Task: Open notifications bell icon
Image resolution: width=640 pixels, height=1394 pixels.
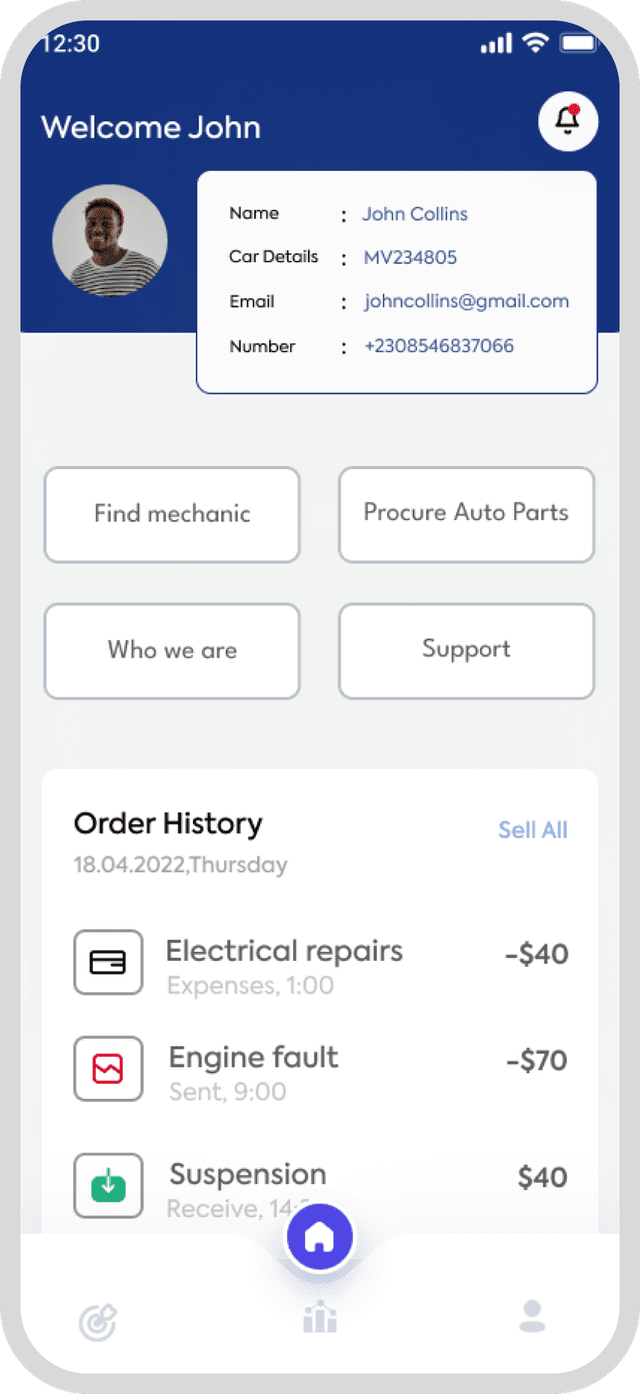Action: [x=568, y=121]
